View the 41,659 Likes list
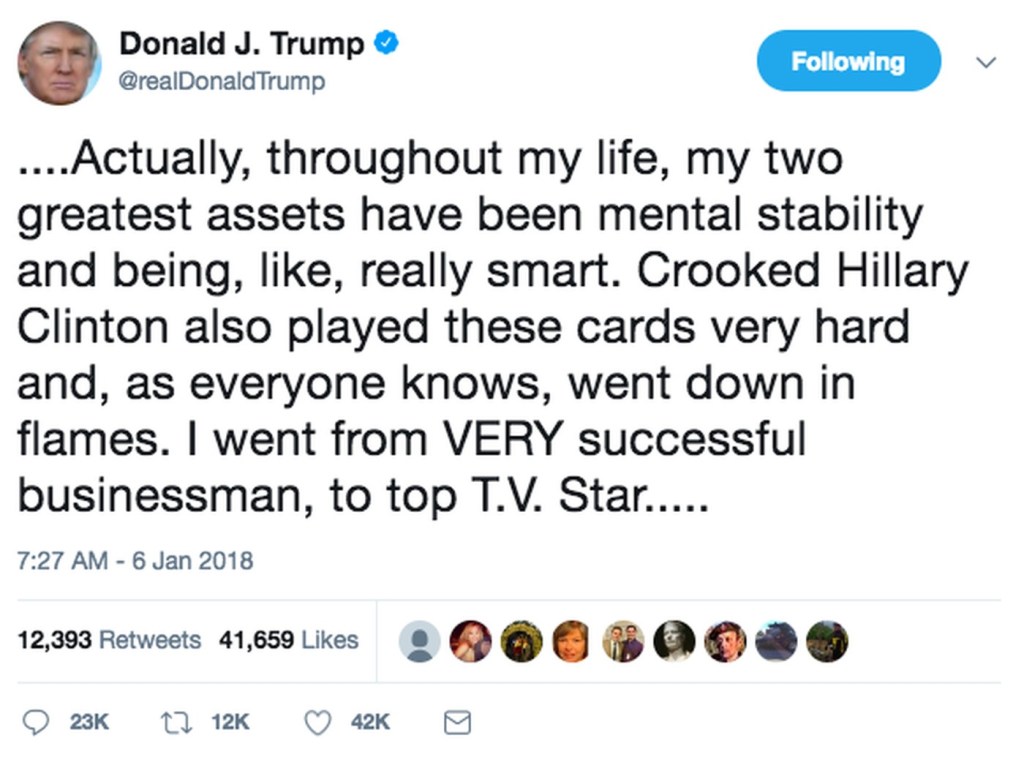This screenshot has width=1024, height=768. coord(288,640)
